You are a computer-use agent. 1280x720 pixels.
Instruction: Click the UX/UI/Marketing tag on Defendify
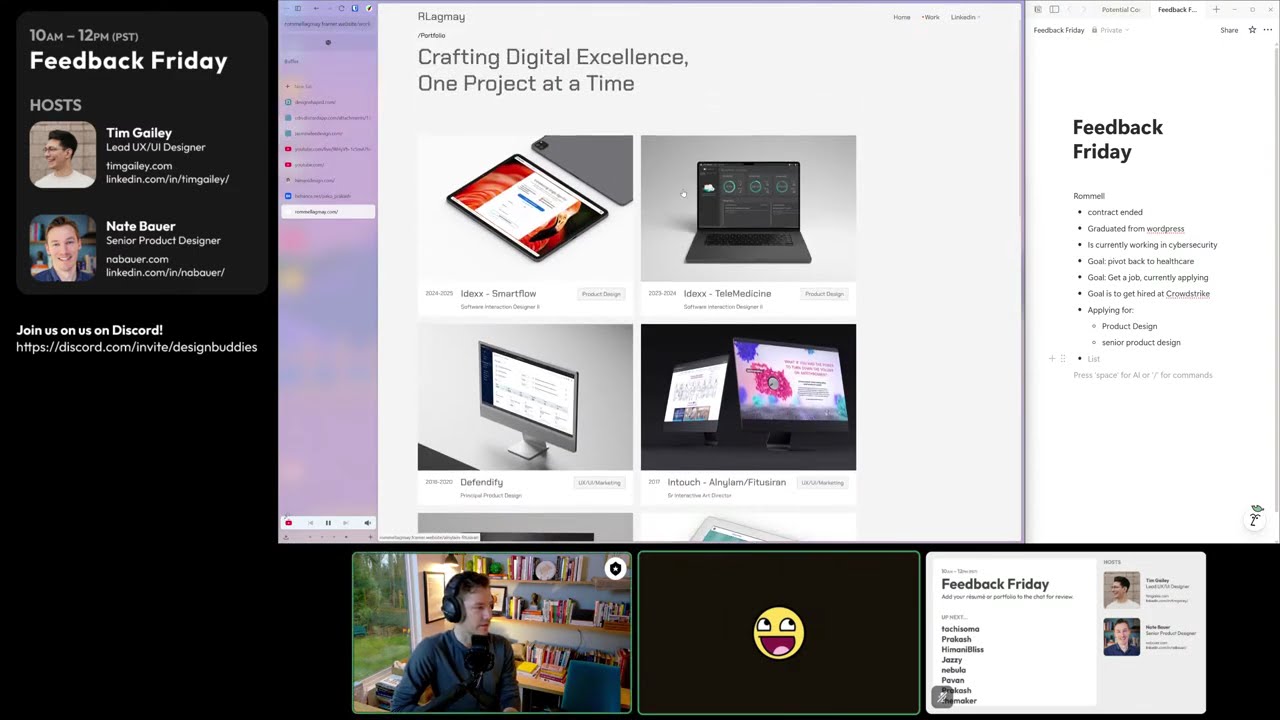tap(599, 483)
